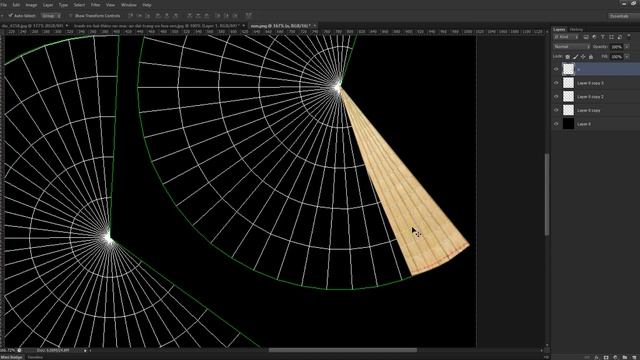
Task: Hide the Layer 0 copy layer
Action: [x=556, y=110]
